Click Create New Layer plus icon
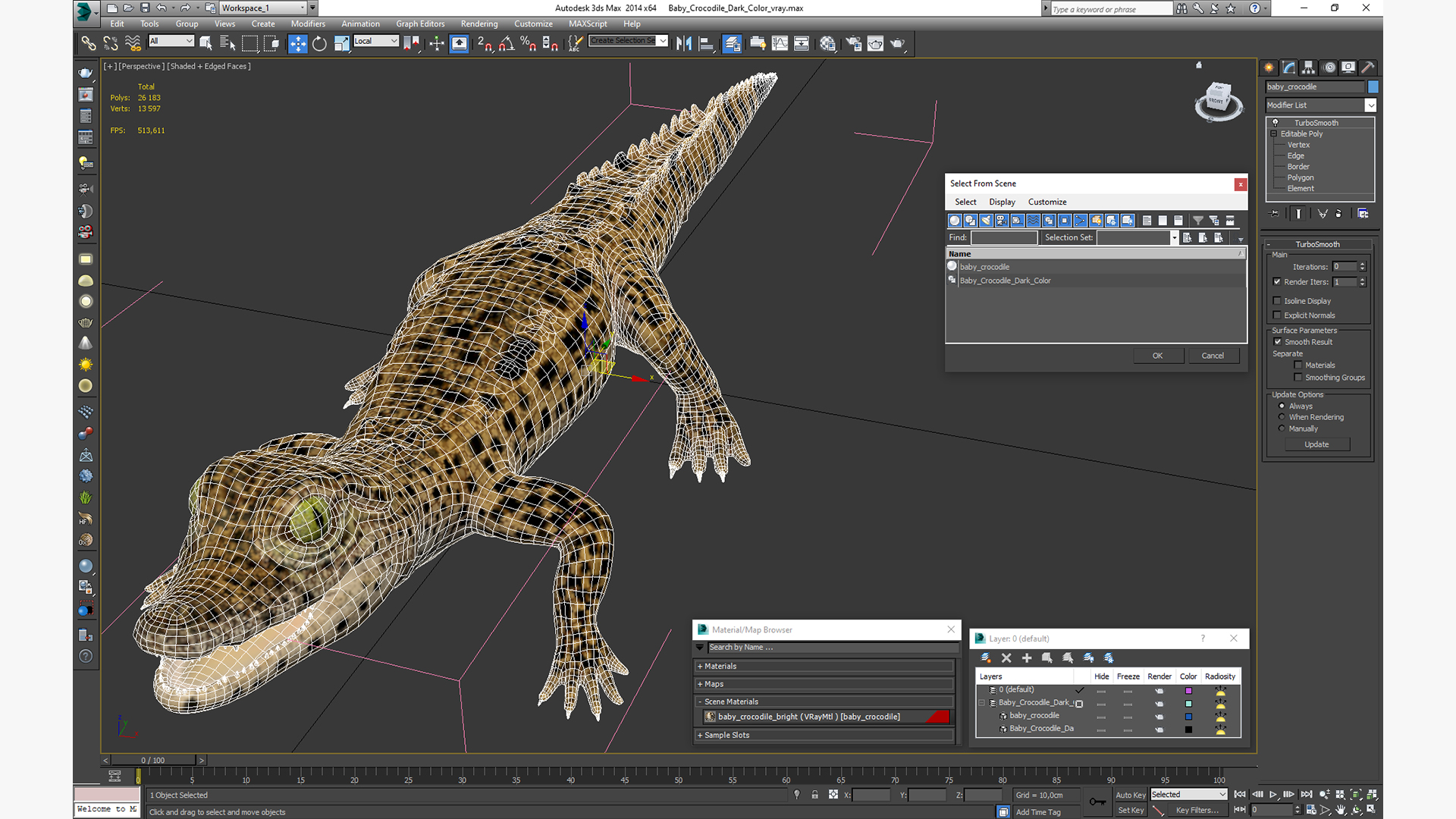 (1027, 658)
